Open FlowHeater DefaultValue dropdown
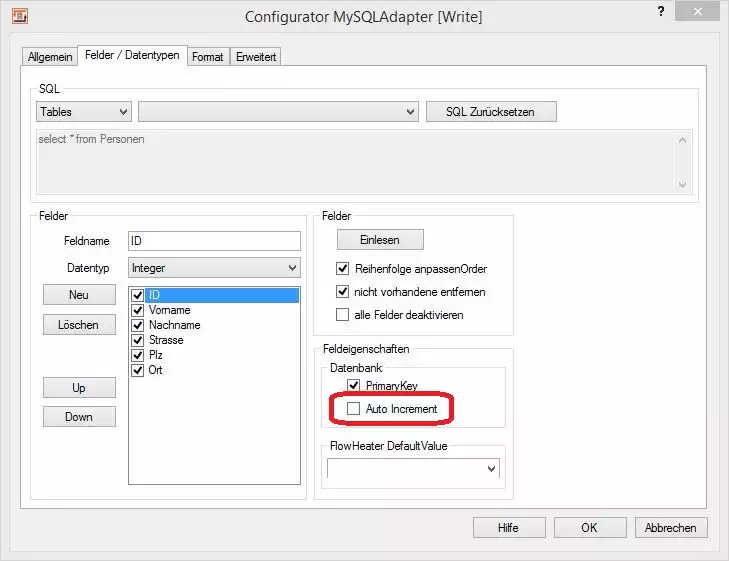Viewport: 729px width, 561px height. point(413,468)
